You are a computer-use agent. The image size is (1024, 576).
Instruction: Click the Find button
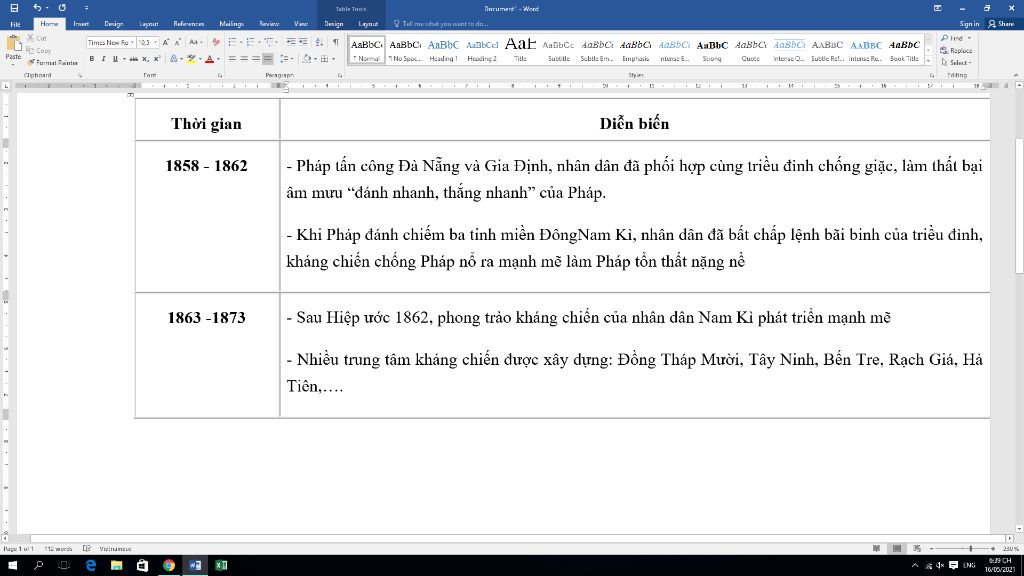point(955,38)
